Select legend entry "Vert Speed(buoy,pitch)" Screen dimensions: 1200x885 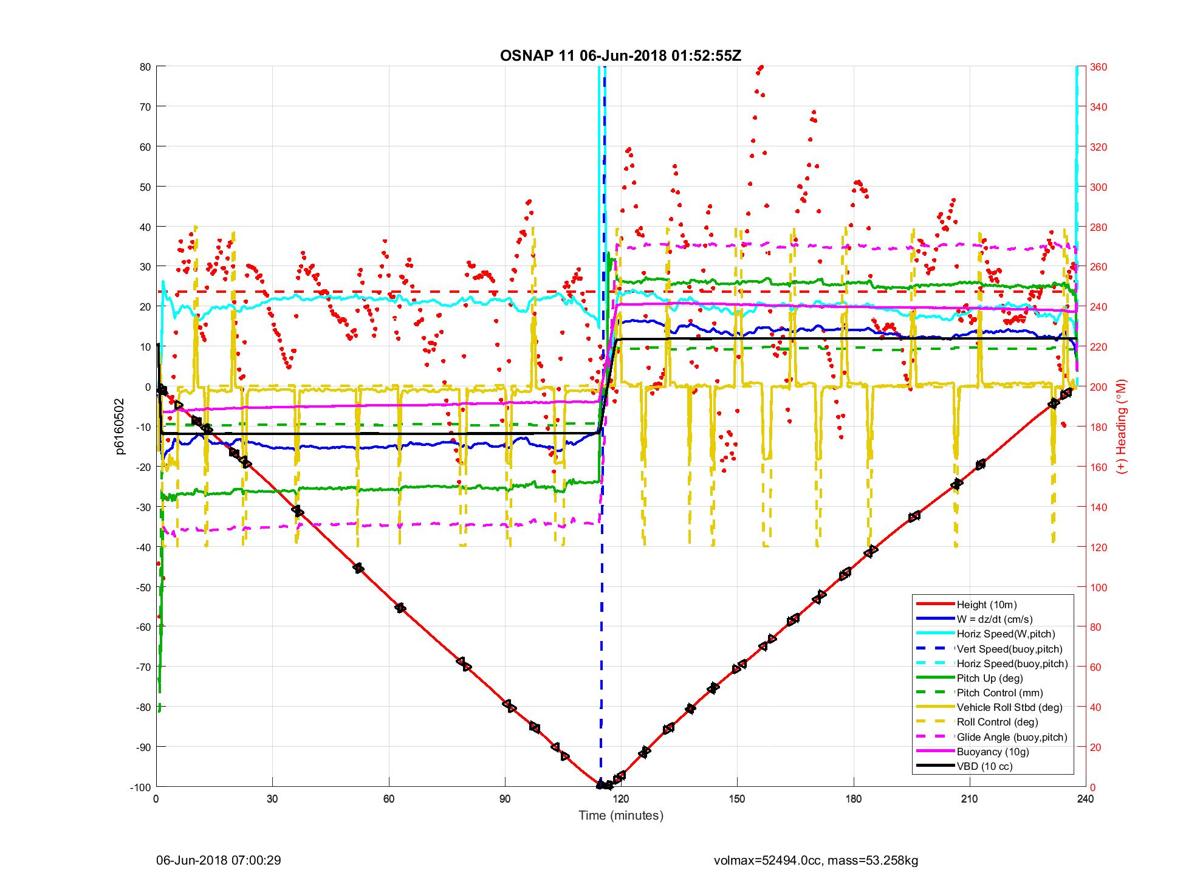click(1010, 649)
